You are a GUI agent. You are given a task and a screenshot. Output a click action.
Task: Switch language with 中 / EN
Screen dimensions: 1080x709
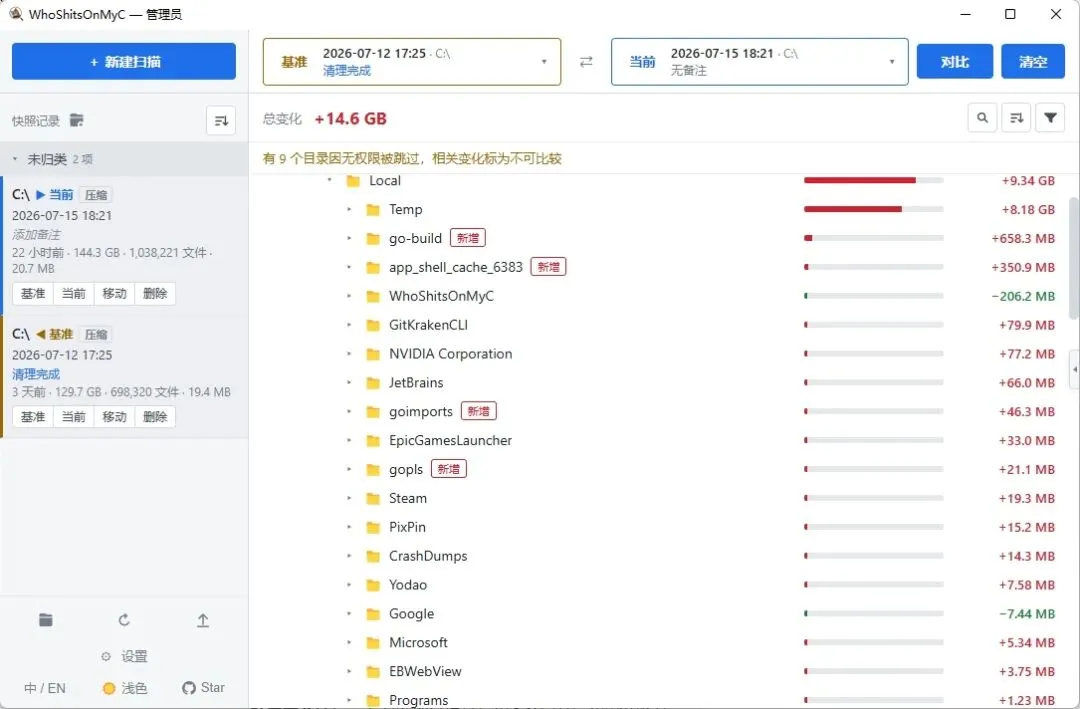(45, 688)
